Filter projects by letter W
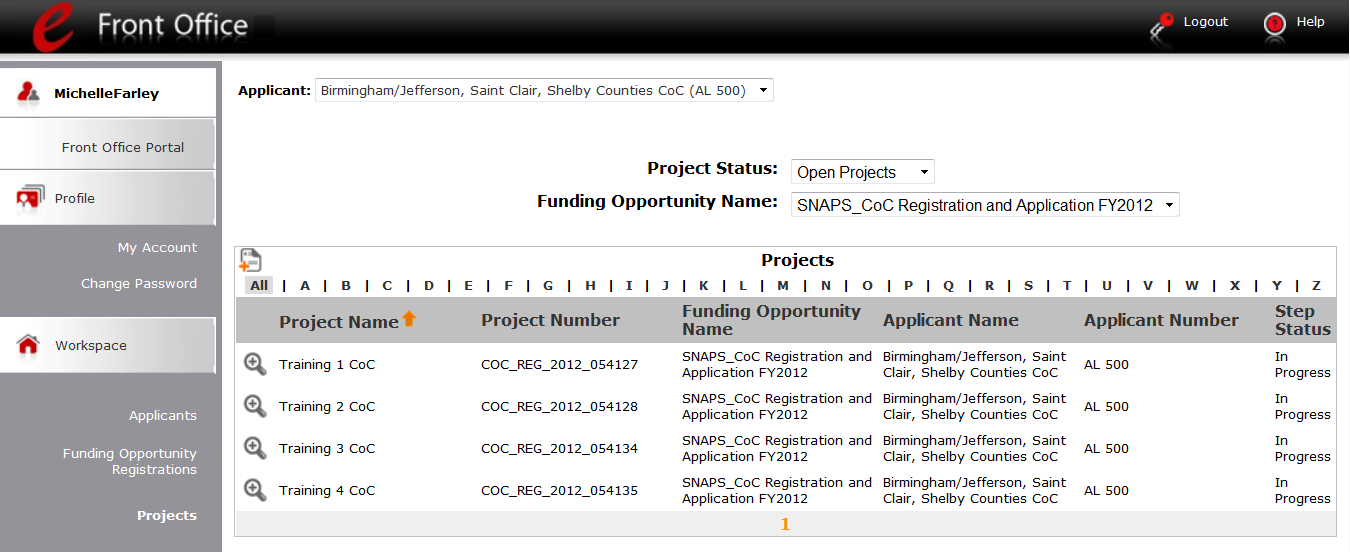This screenshot has height=552, width=1350. tap(1191, 285)
